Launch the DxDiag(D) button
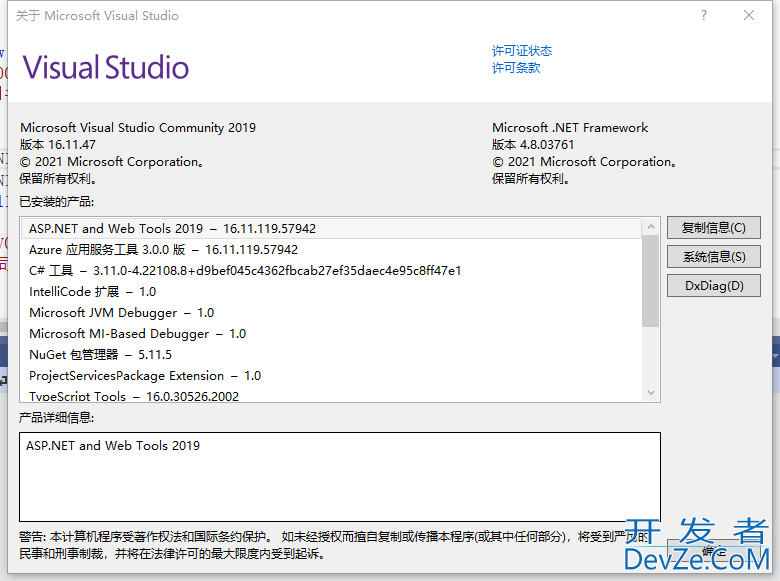Image resolution: width=780 pixels, height=581 pixels. coord(713,286)
